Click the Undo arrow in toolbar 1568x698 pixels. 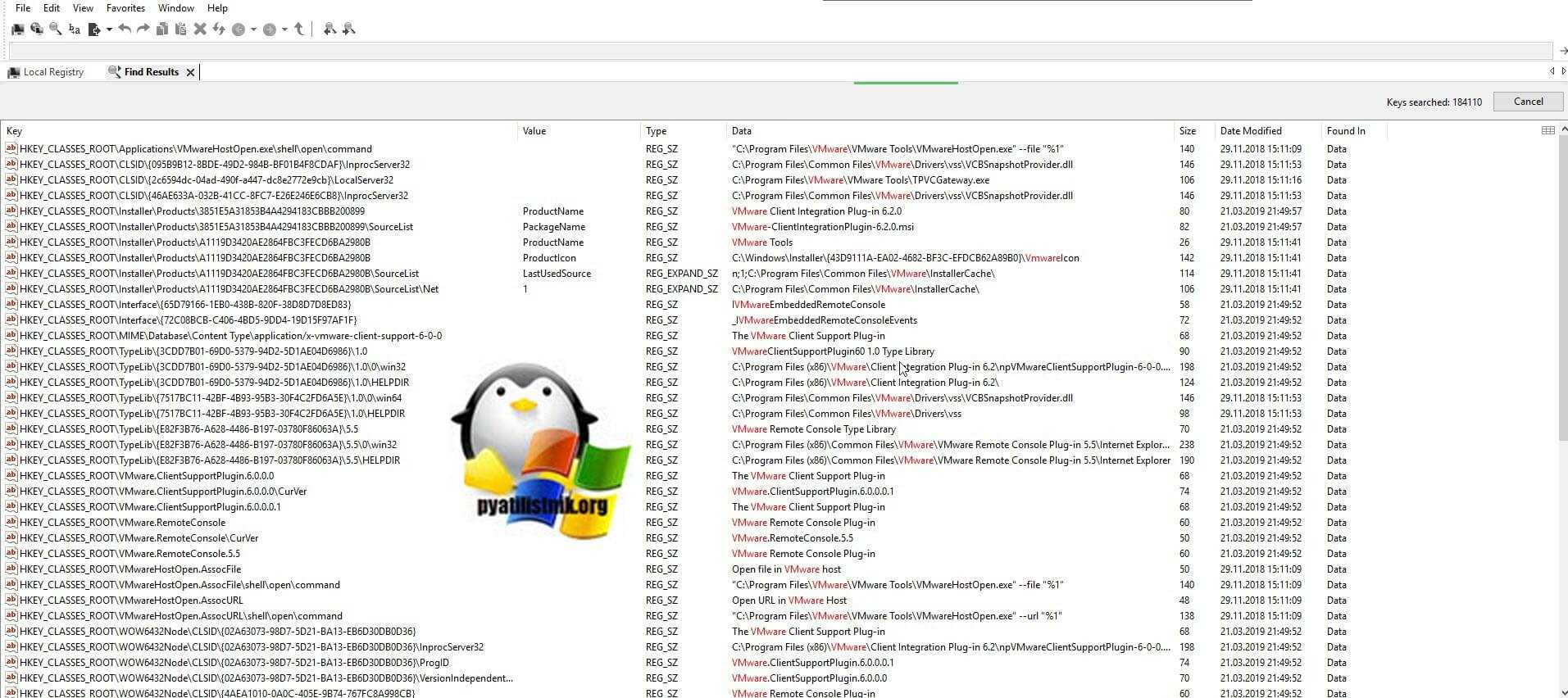125,29
